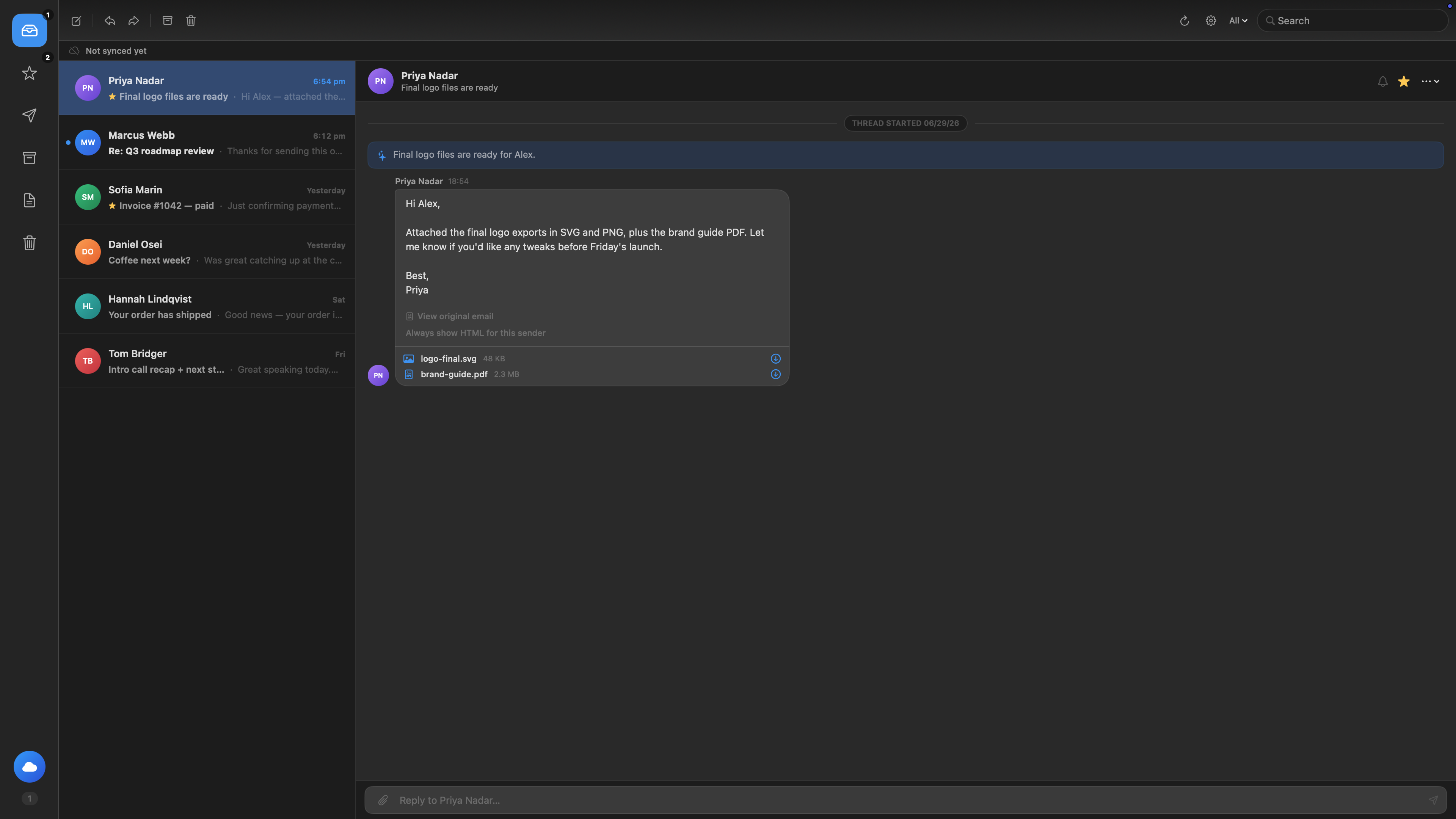Delete the selected email from toolbar

(191, 21)
